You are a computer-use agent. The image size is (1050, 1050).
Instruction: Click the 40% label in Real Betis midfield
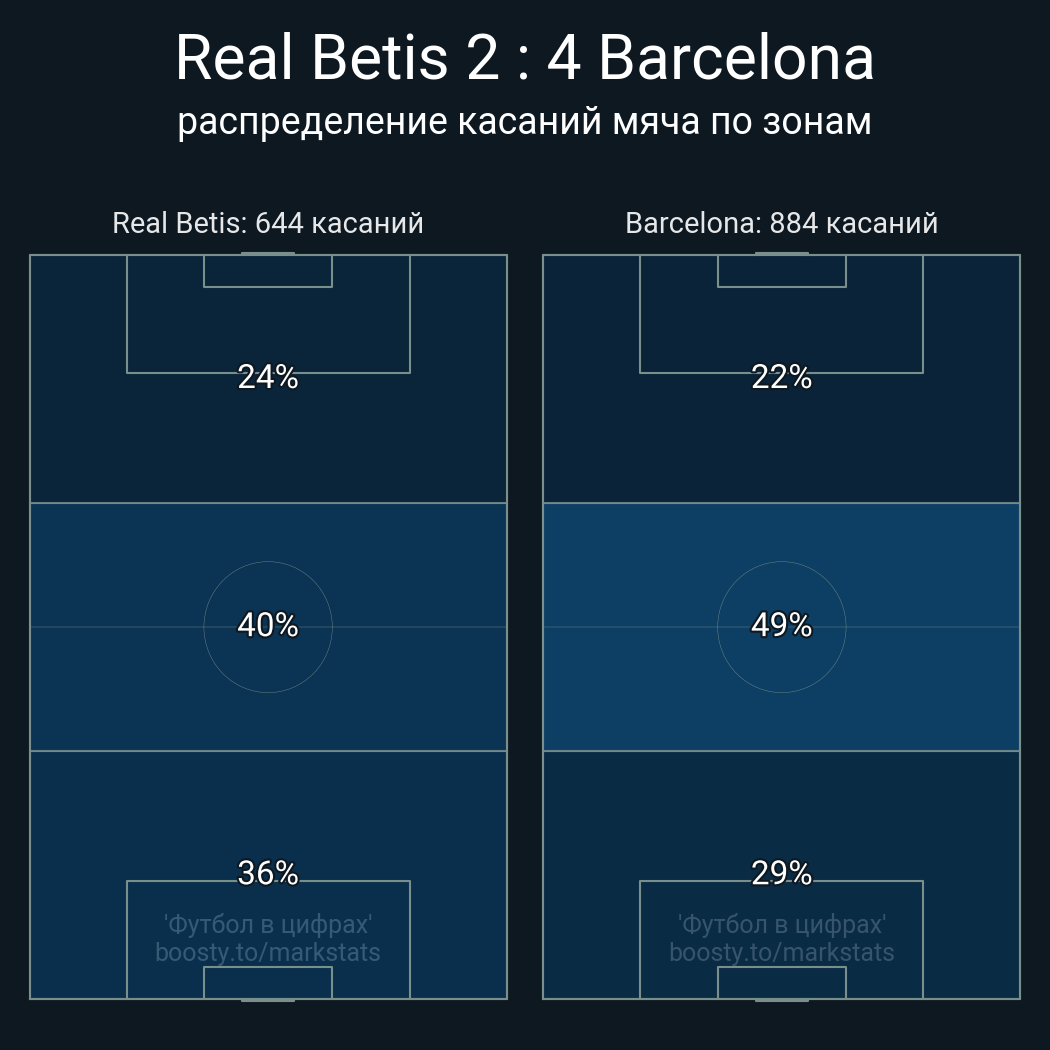click(268, 625)
